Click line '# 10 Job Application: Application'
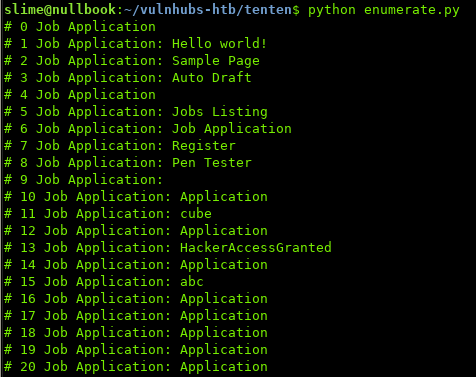The width and height of the screenshot is (476, 377). (x=136, y=197)
